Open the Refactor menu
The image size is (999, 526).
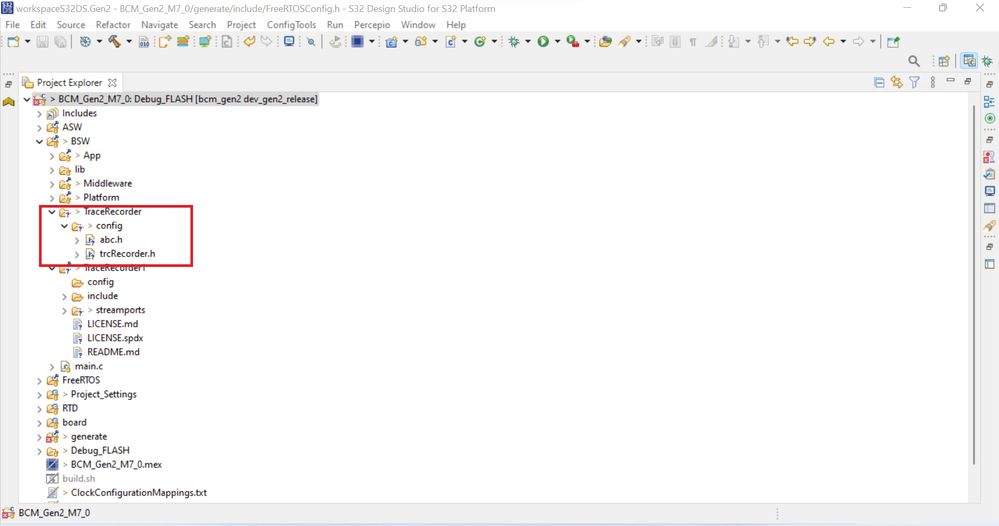tap(113, 24)
